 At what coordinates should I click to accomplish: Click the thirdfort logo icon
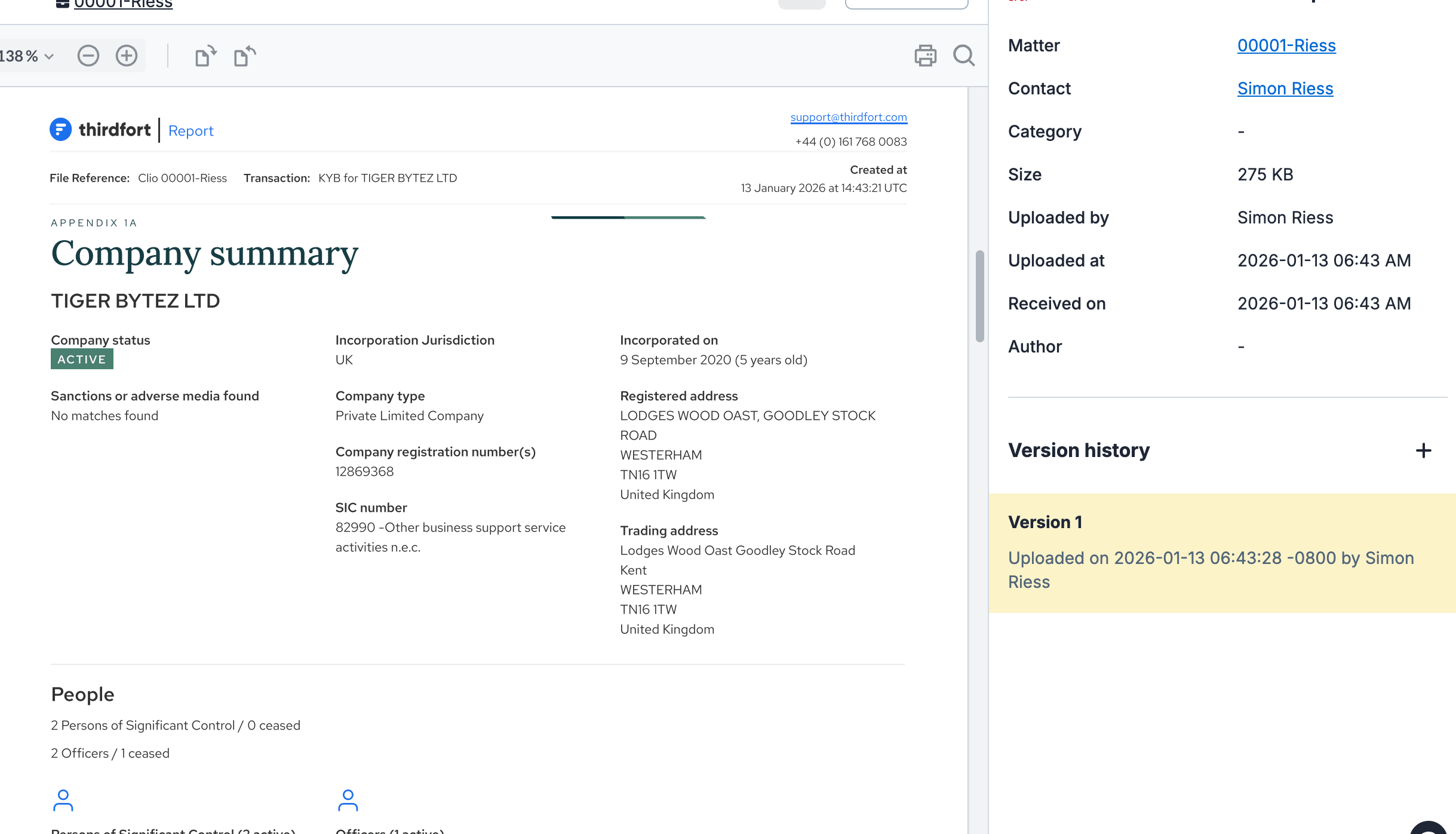[60, 130]
